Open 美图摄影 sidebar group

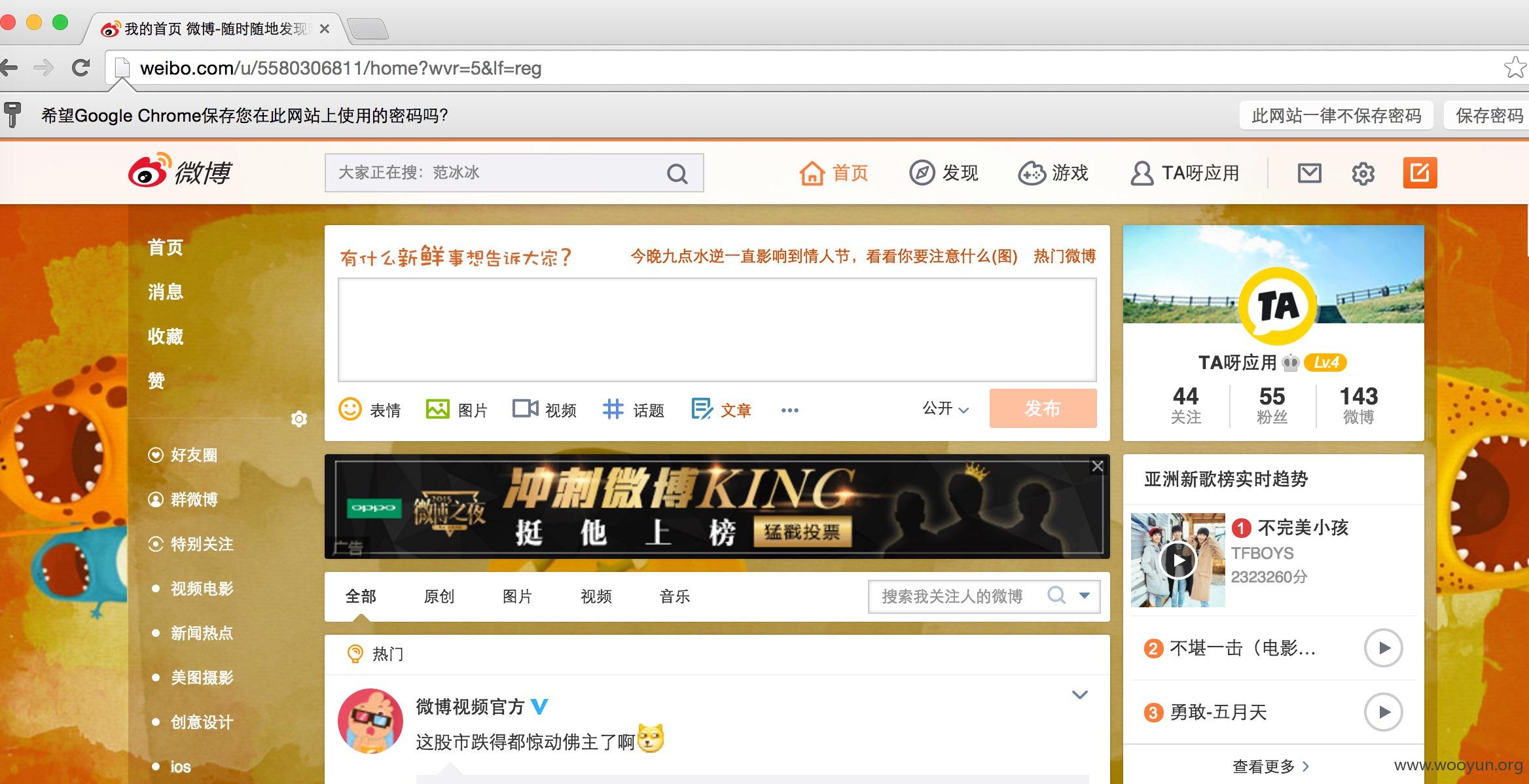(202, 677)
